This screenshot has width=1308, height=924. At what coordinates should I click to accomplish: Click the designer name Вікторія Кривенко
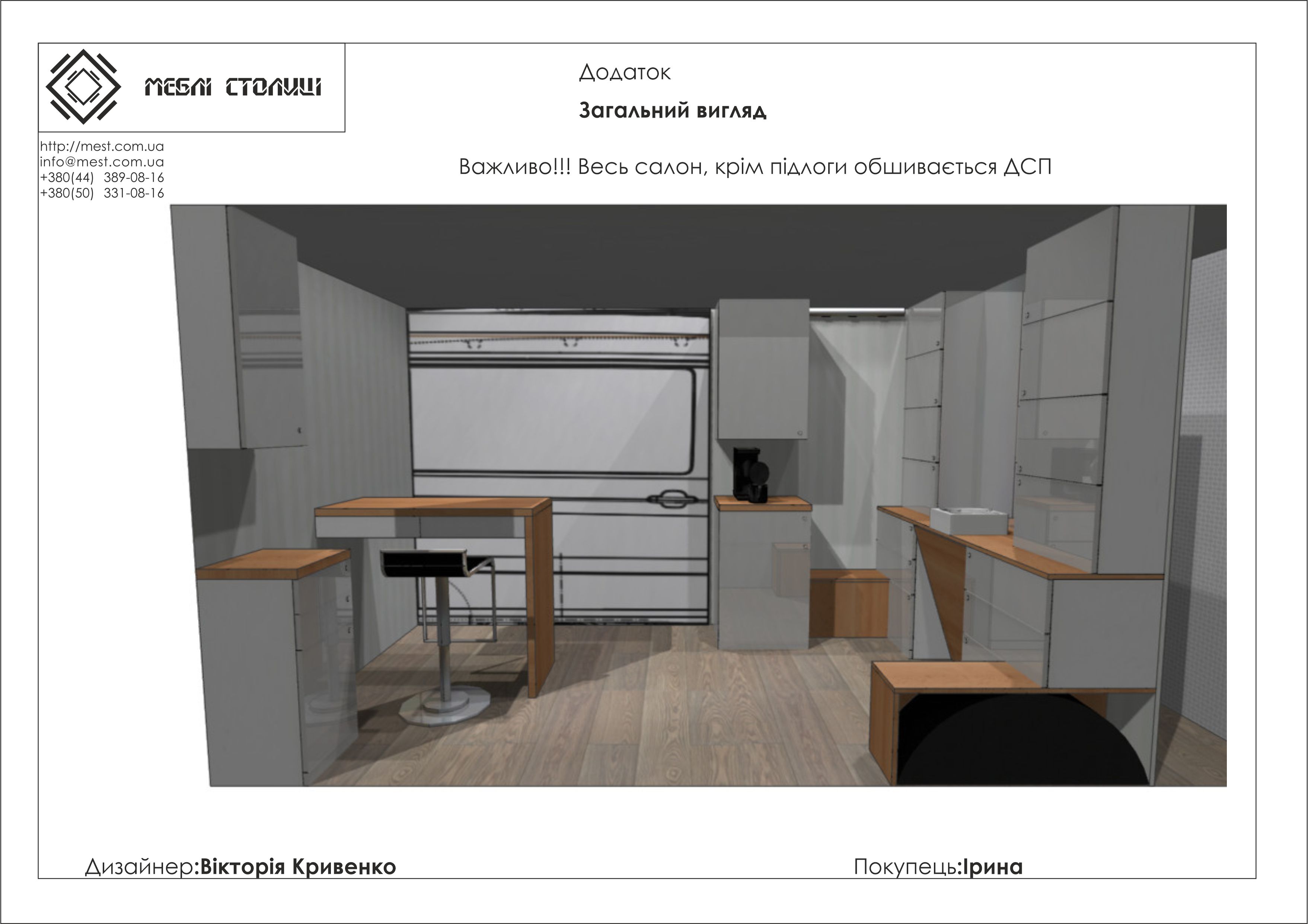pos(298,866)
